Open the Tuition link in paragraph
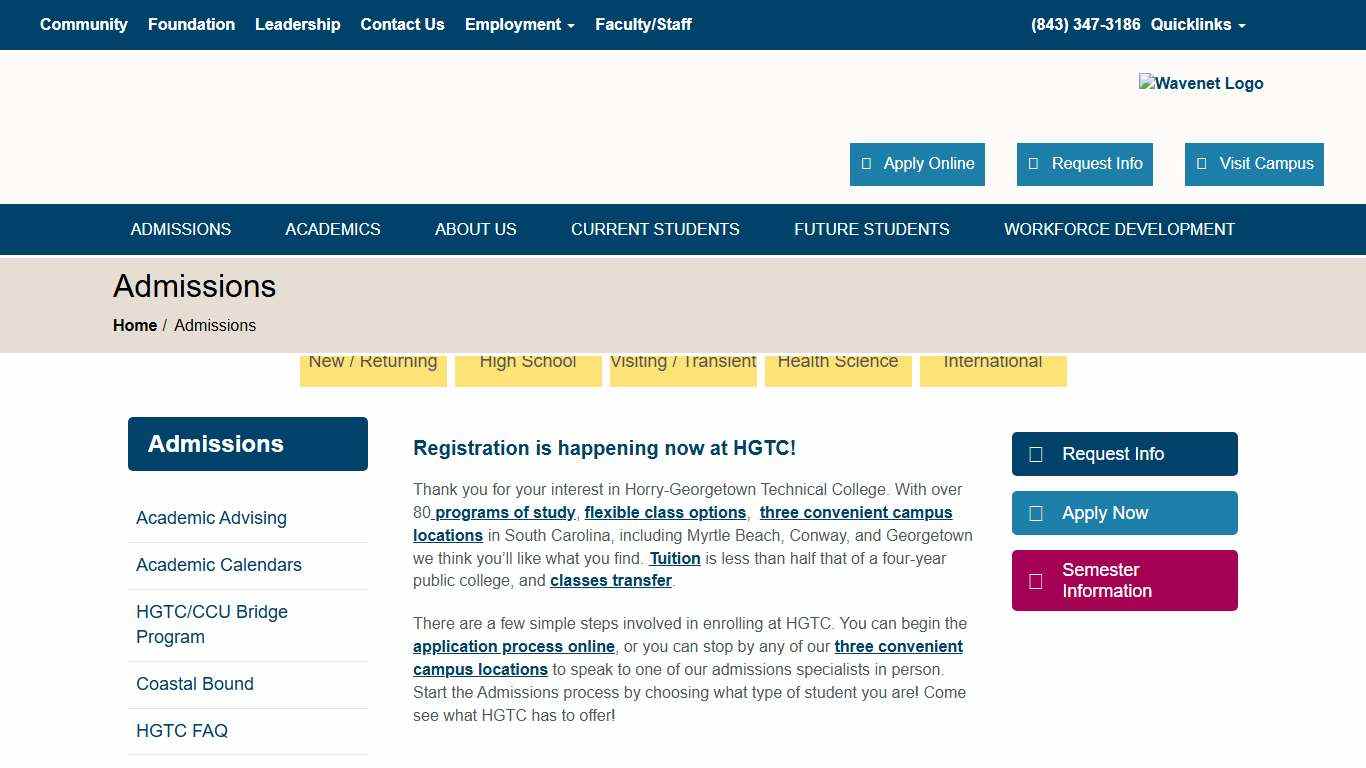 pyautogui.click(x=675, y=558)
